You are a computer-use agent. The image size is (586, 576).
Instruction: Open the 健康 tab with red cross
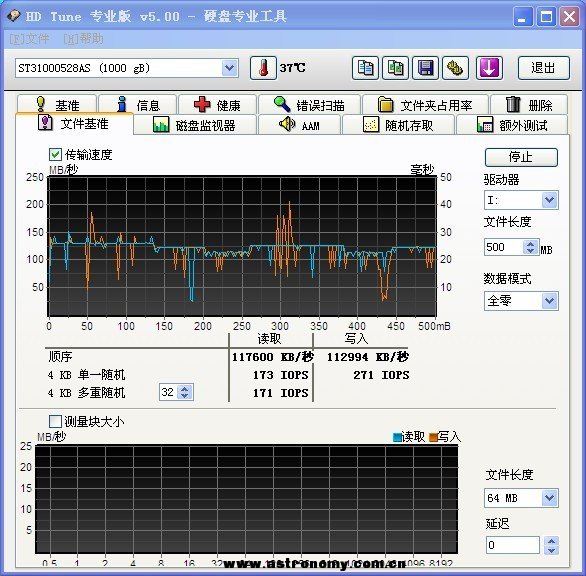218,105
